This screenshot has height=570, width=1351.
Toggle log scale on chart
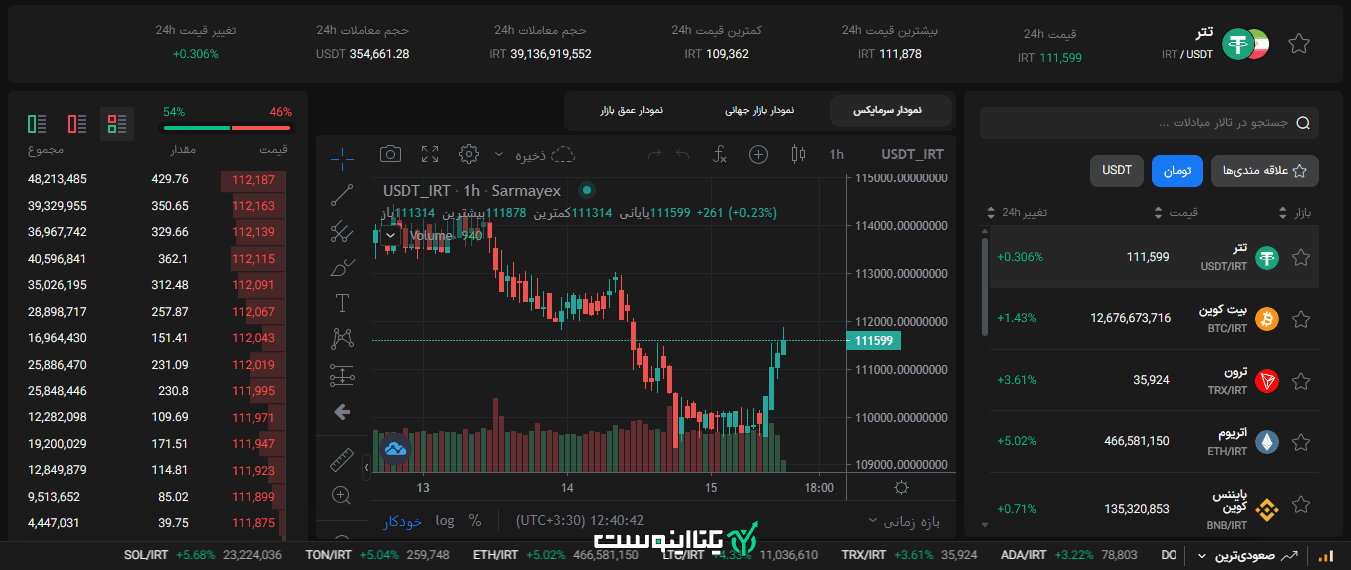[x=444, y=521]
